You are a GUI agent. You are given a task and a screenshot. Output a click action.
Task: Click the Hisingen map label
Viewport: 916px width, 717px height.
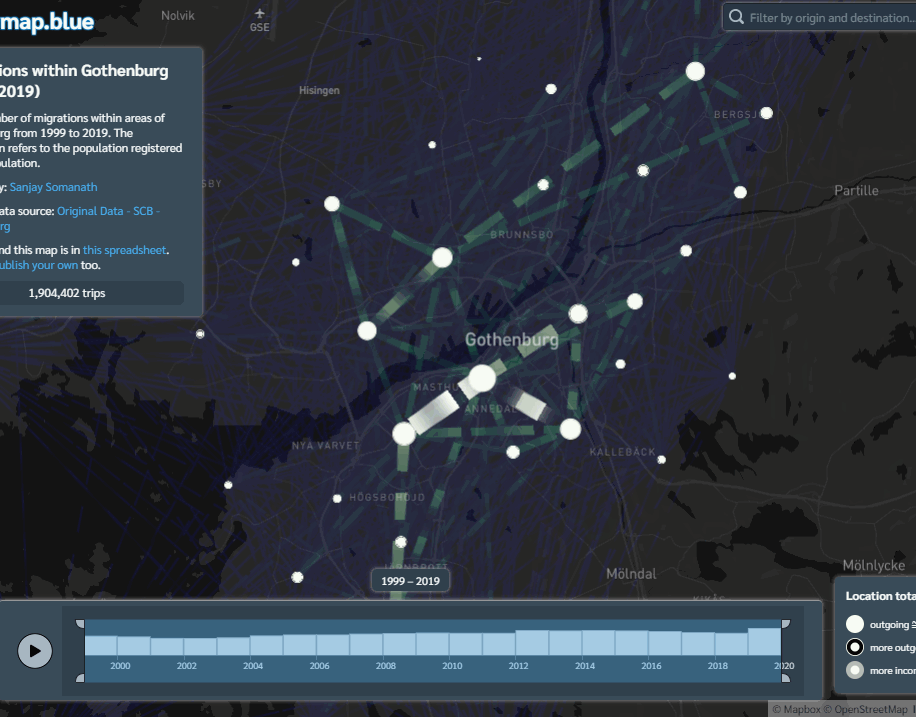tap(319, 90)
